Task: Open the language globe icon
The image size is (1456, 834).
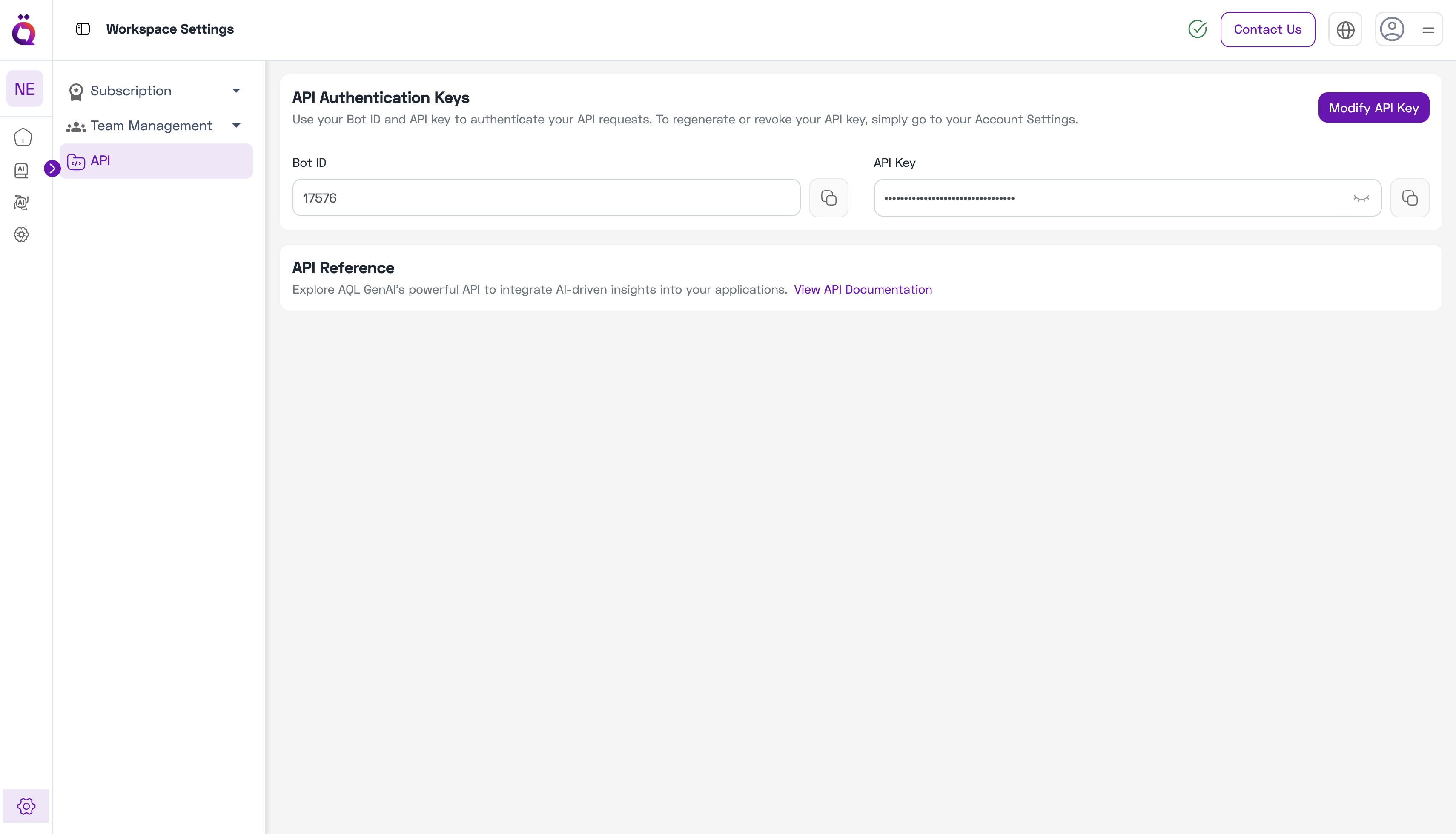Action: coord(1345,29)
